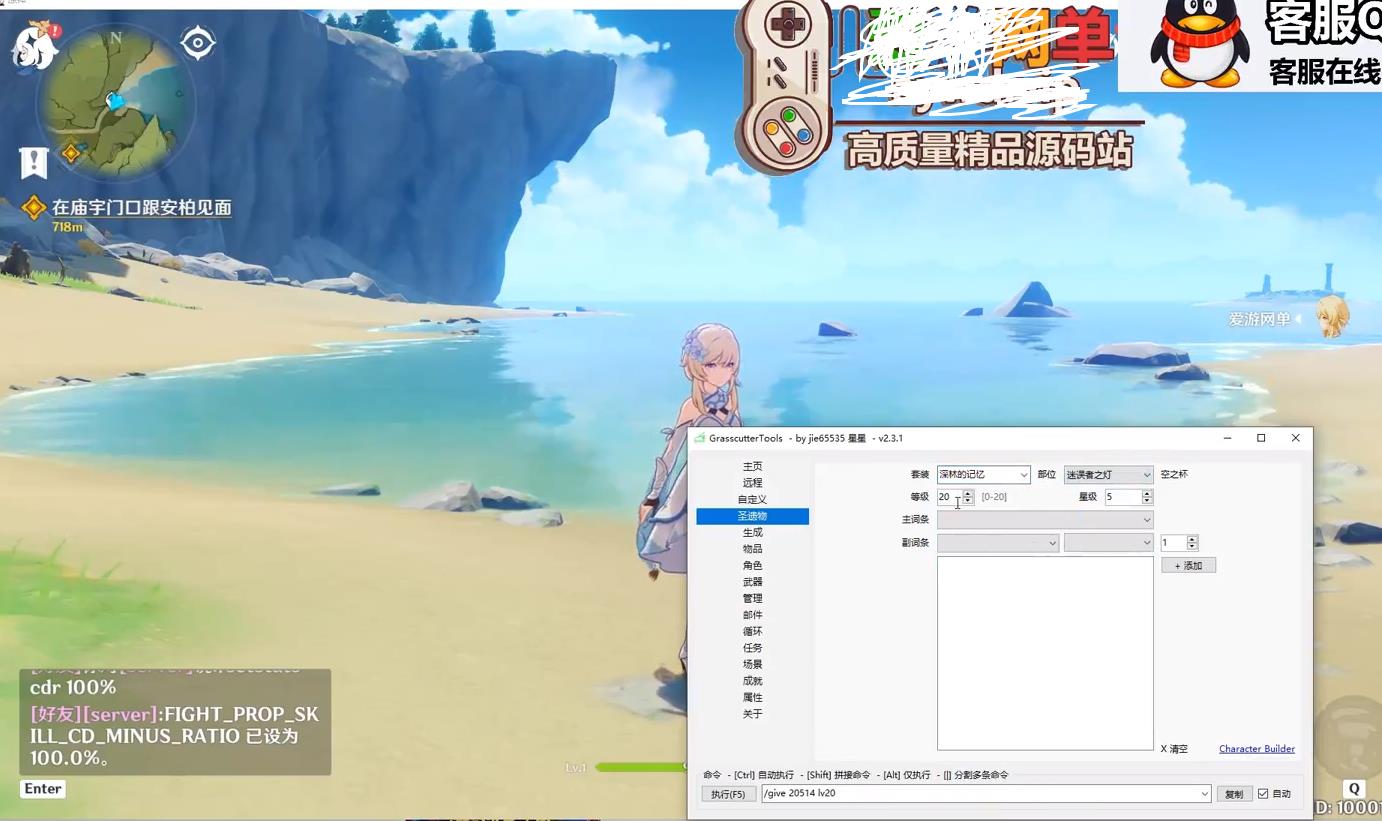Click the Q quick-menu icon bottom right
Viewport: 1382px width, 821px height.
1354,788
